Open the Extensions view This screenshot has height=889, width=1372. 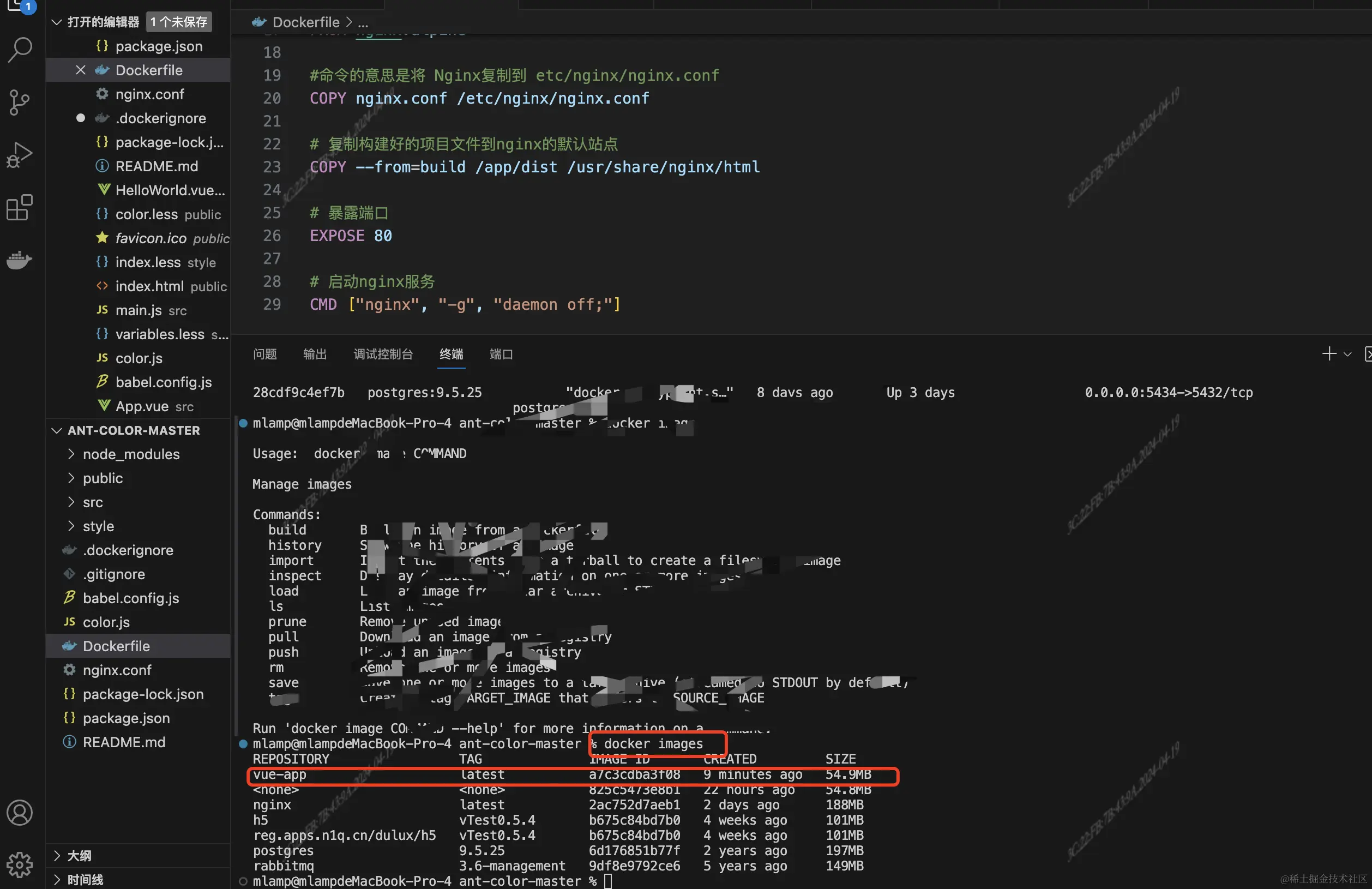[20, 208]
